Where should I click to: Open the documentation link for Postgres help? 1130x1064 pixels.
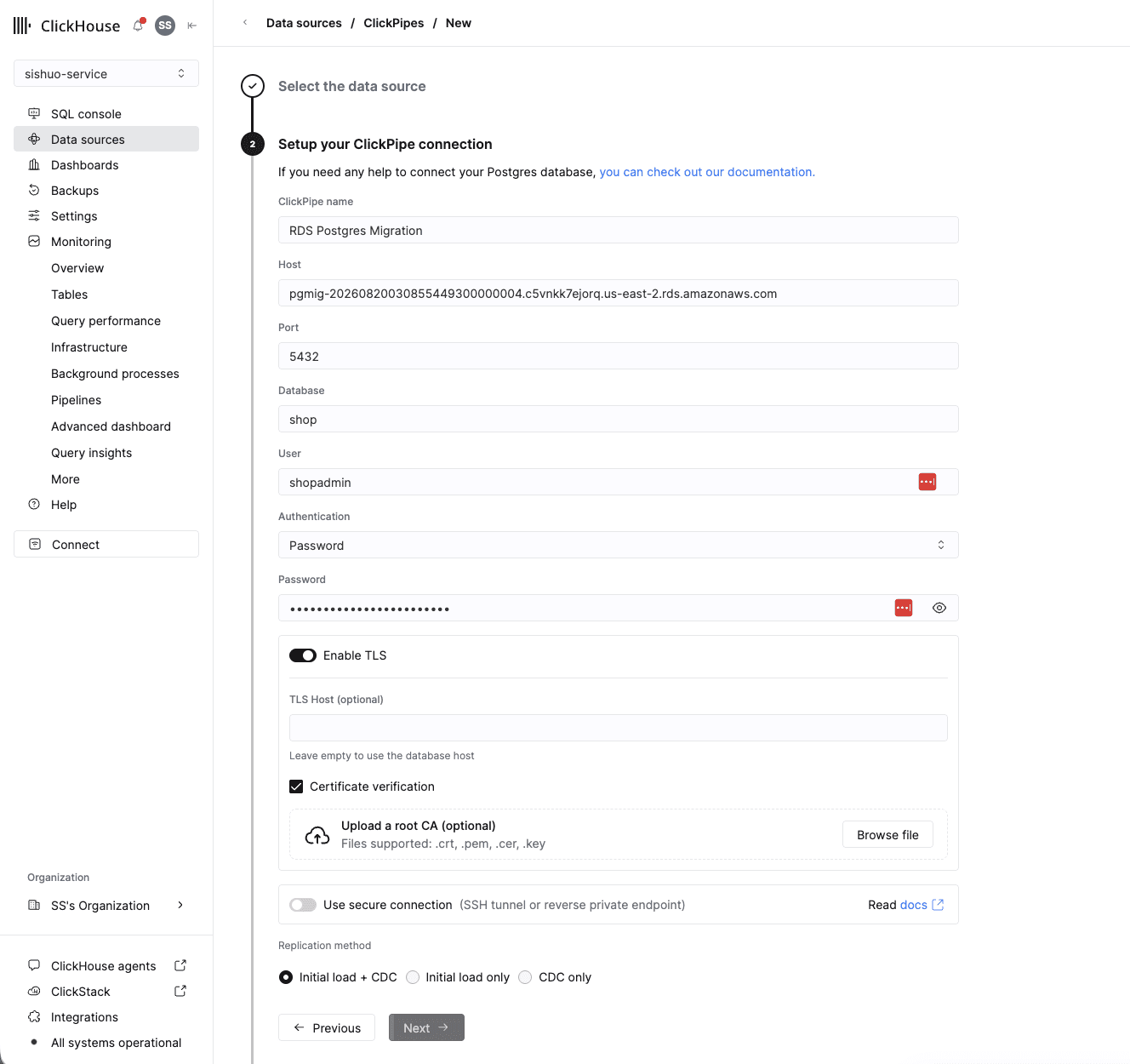(x=707, y=172)
